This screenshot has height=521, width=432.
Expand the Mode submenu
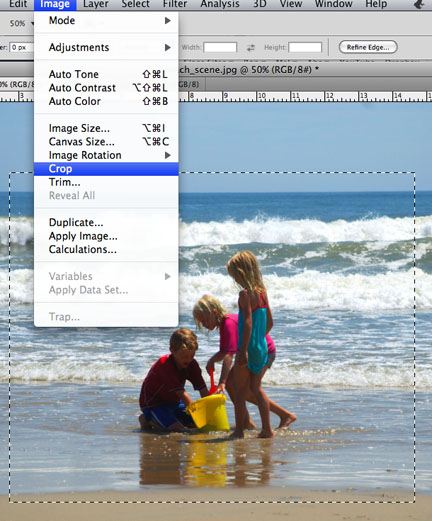106,21
